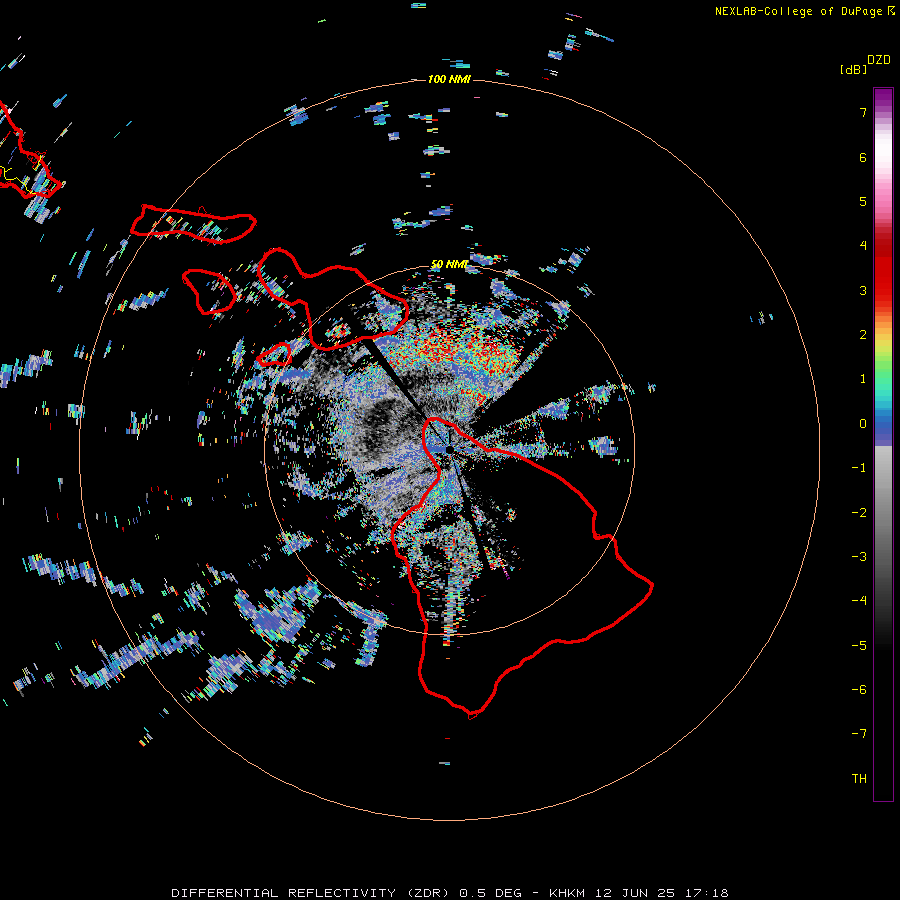Click the DZD legend title
900x900 pixels.
[879, 60]
